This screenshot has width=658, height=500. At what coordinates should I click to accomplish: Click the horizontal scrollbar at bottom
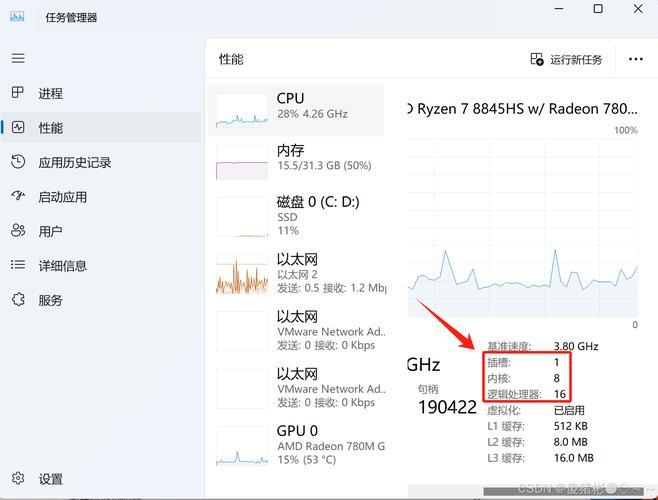tap(562, 491)
